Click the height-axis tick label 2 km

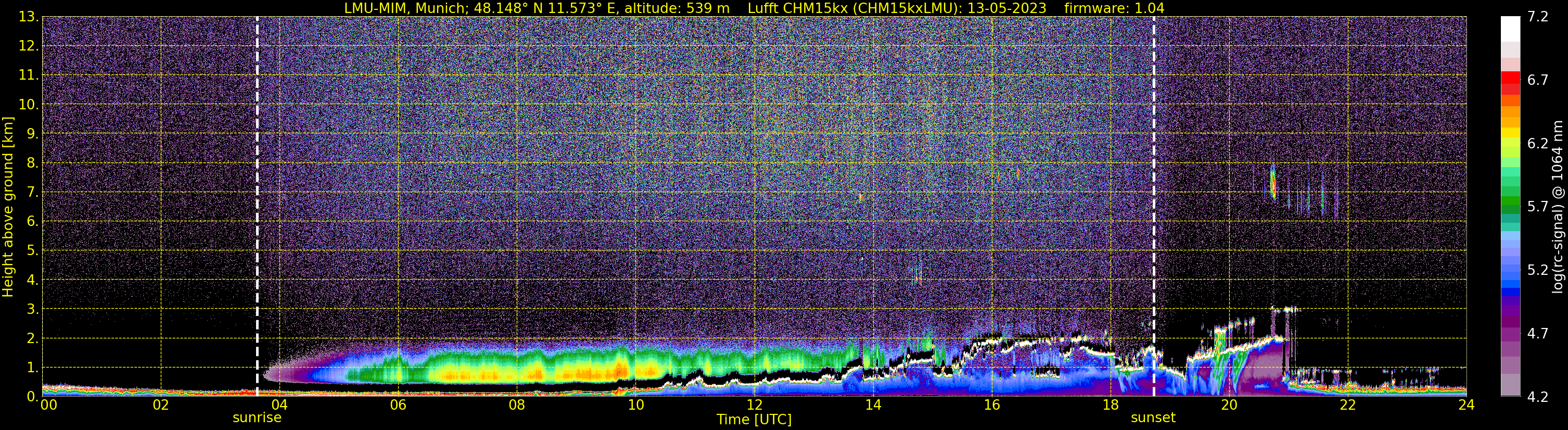pyautogui.click(x=33, y=339)
